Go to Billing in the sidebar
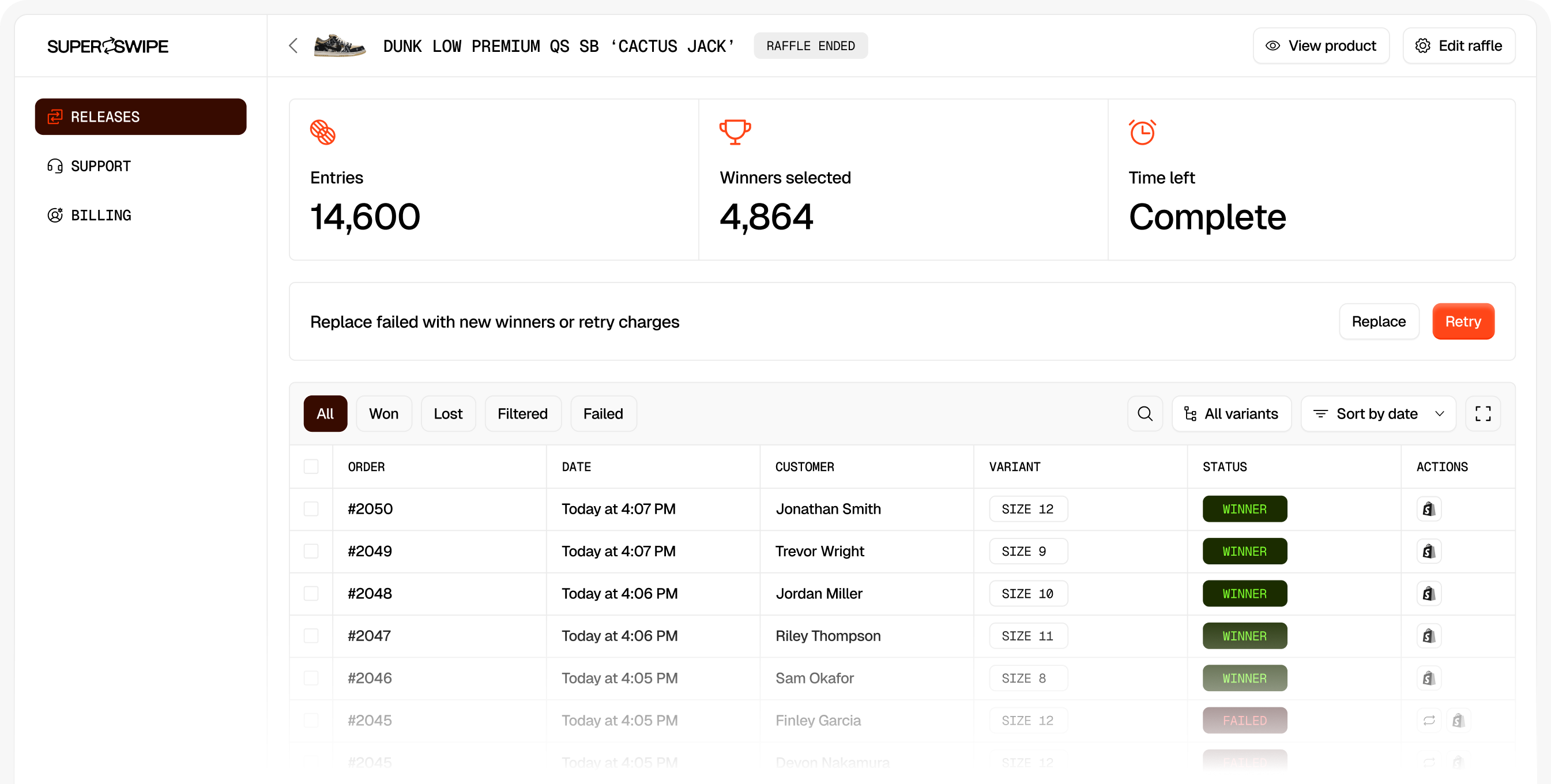 point(100,216)
